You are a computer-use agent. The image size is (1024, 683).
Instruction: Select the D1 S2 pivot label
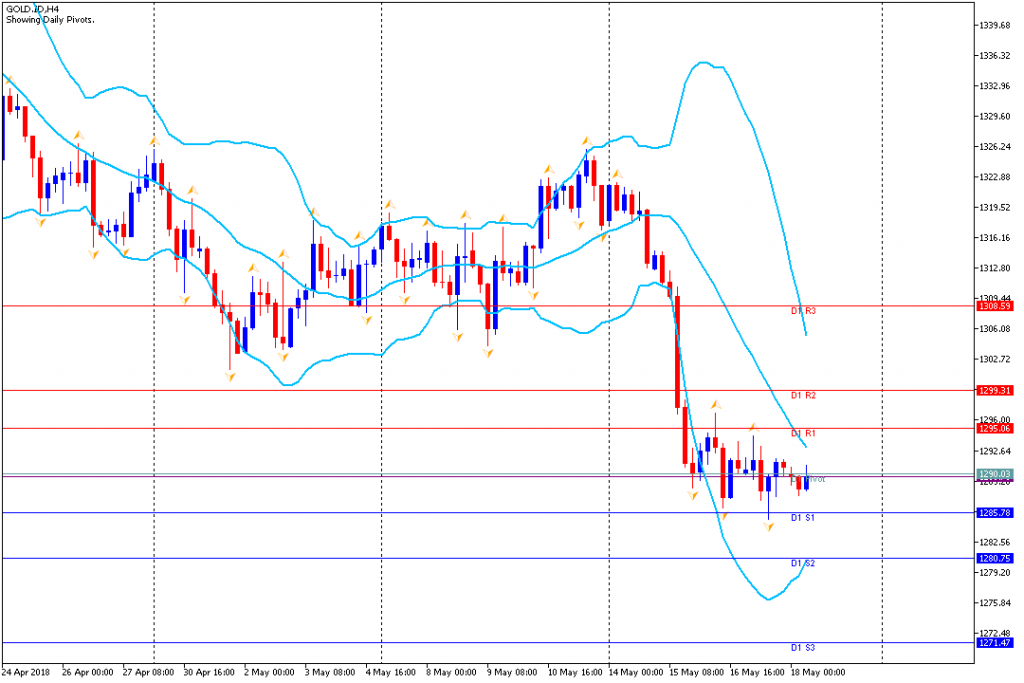[803, 564]
